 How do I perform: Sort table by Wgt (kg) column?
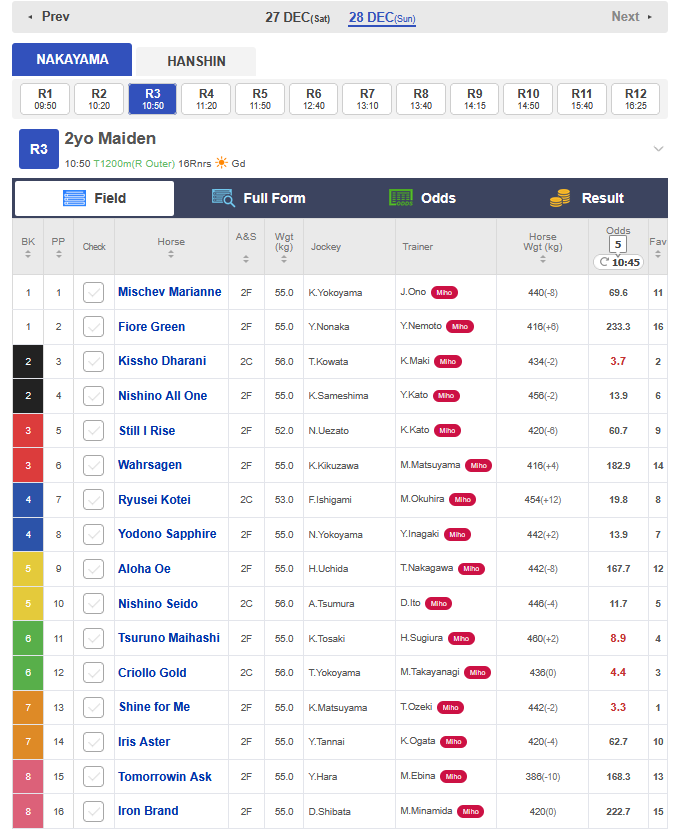pos(284,259)
